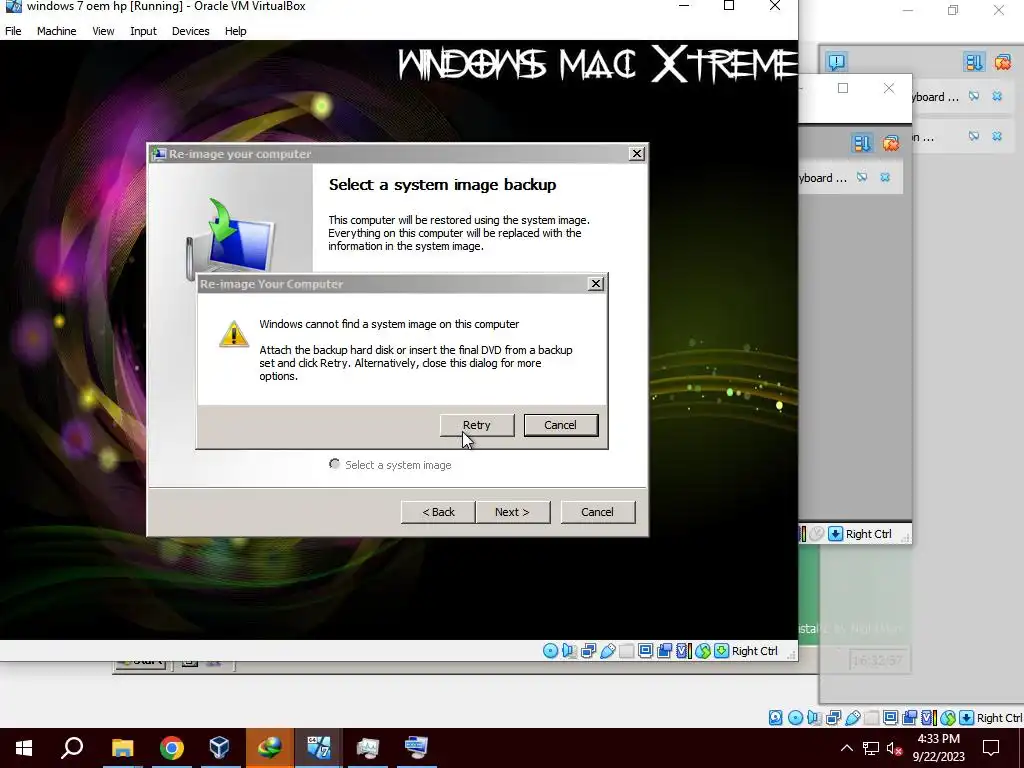Click the display icon in the status bar above the taskbar
The image size is (1024, 768).
pyautogui.click(x=890, y=718)
